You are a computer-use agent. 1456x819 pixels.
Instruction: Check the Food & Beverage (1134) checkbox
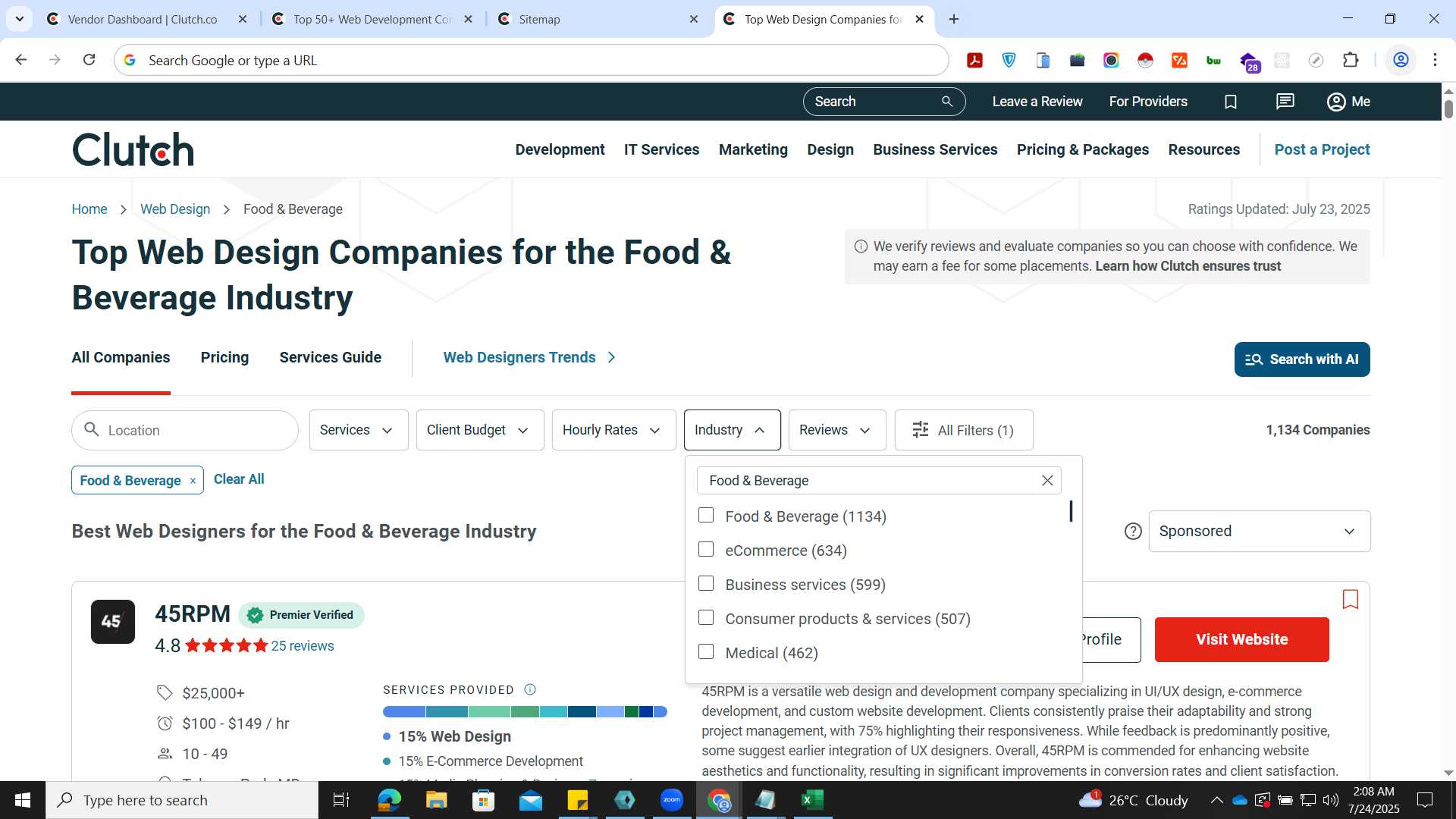(x=706, y=516)
